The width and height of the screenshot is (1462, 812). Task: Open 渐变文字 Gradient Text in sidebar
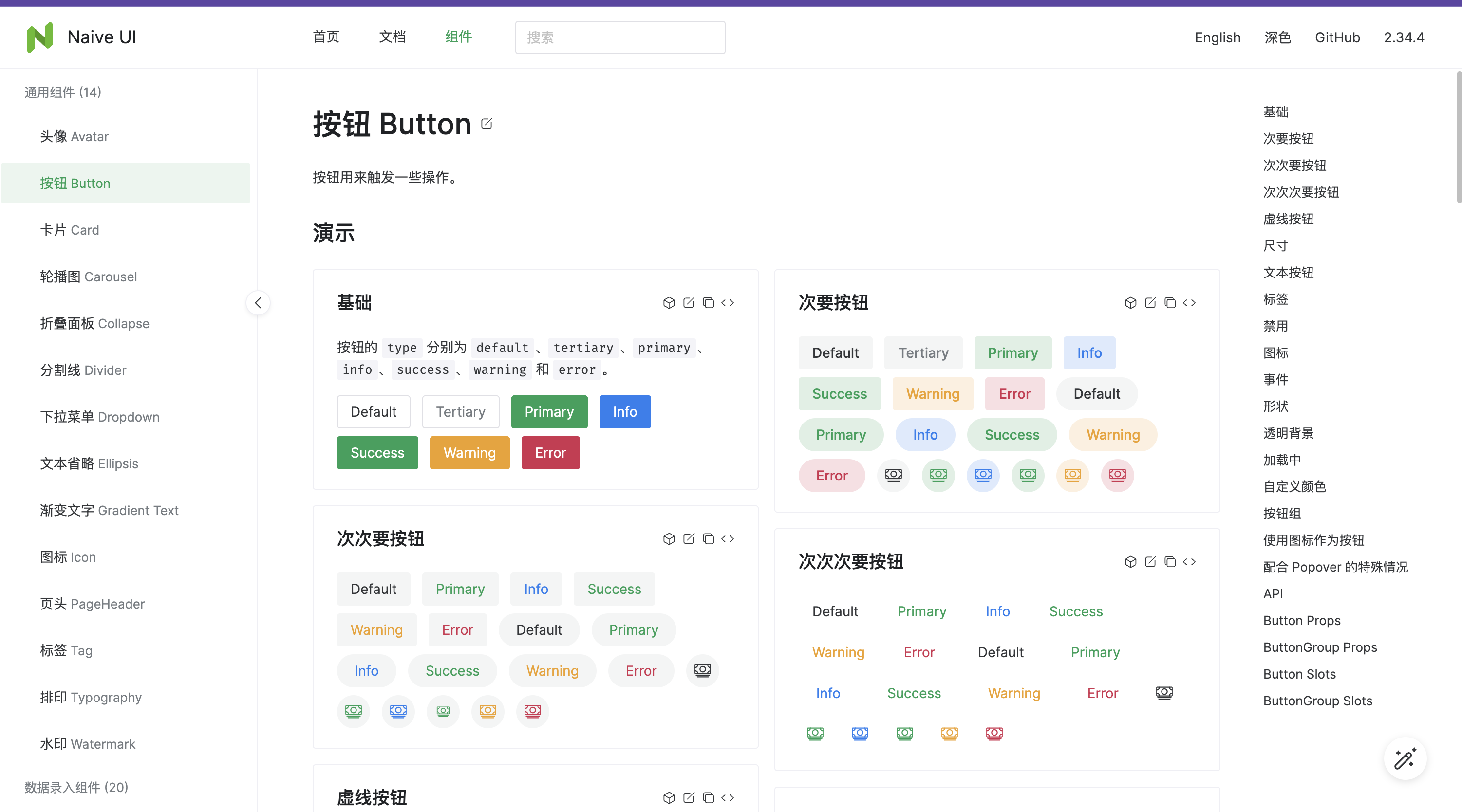pos(126,511)
